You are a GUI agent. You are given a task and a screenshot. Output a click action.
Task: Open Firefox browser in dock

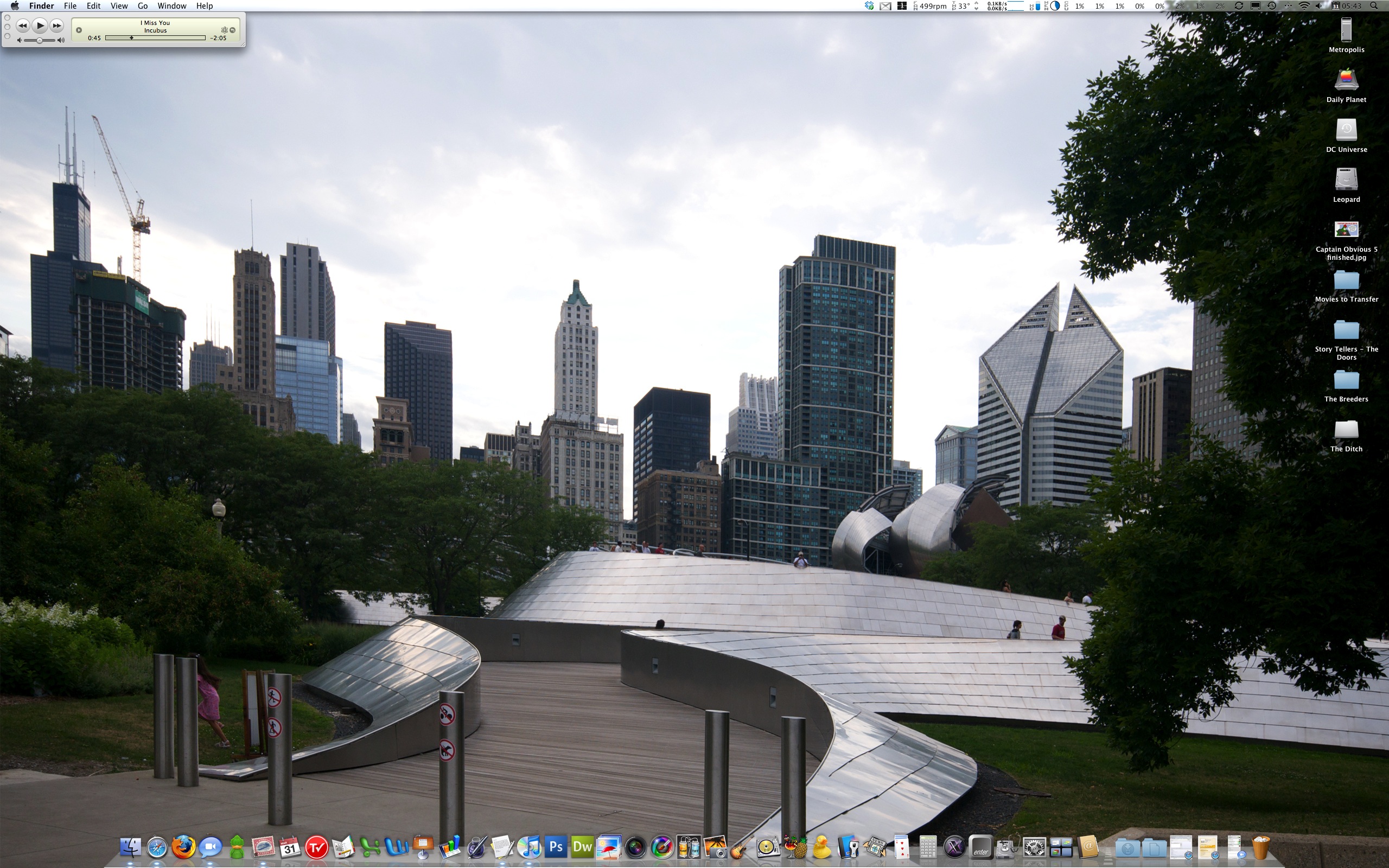[x=183, y=847]
